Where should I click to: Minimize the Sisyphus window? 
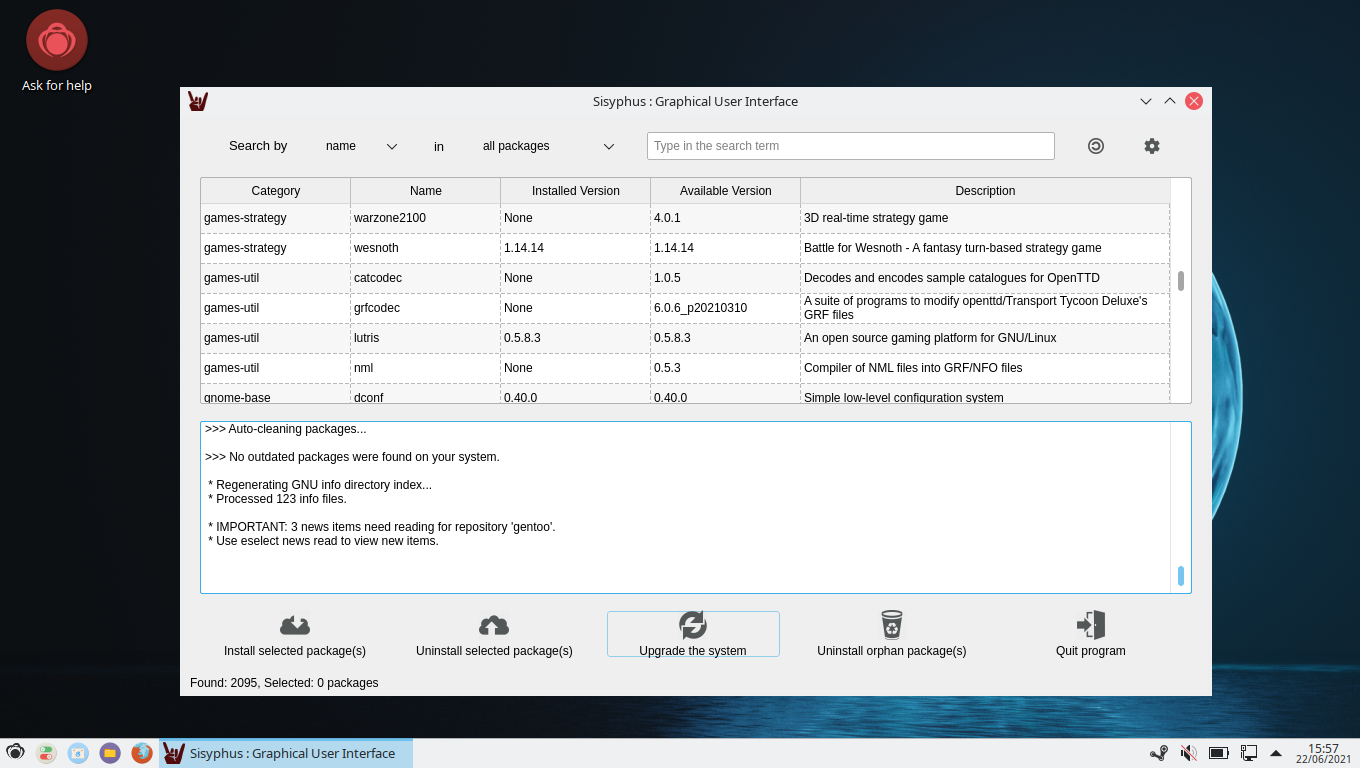click(x=1146, y=101)
